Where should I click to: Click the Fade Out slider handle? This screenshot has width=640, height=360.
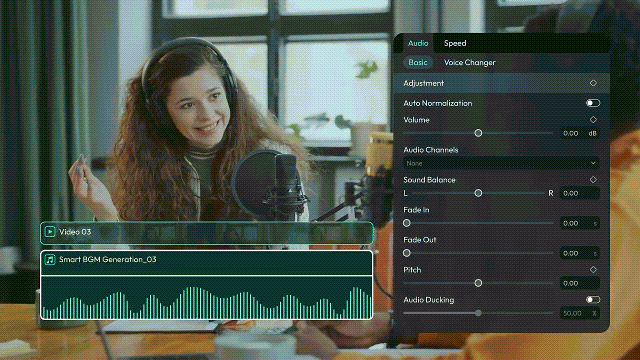click(x=407, y=253)
